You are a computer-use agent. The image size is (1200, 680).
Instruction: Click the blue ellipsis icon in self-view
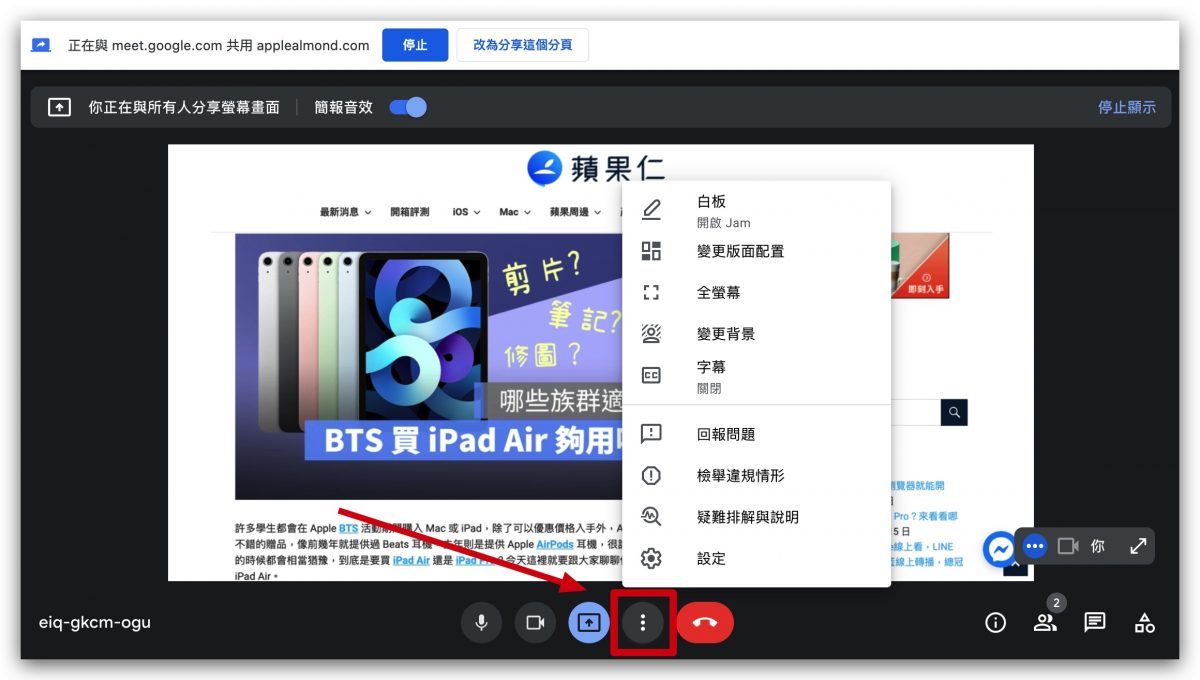tap(1035, 546)
